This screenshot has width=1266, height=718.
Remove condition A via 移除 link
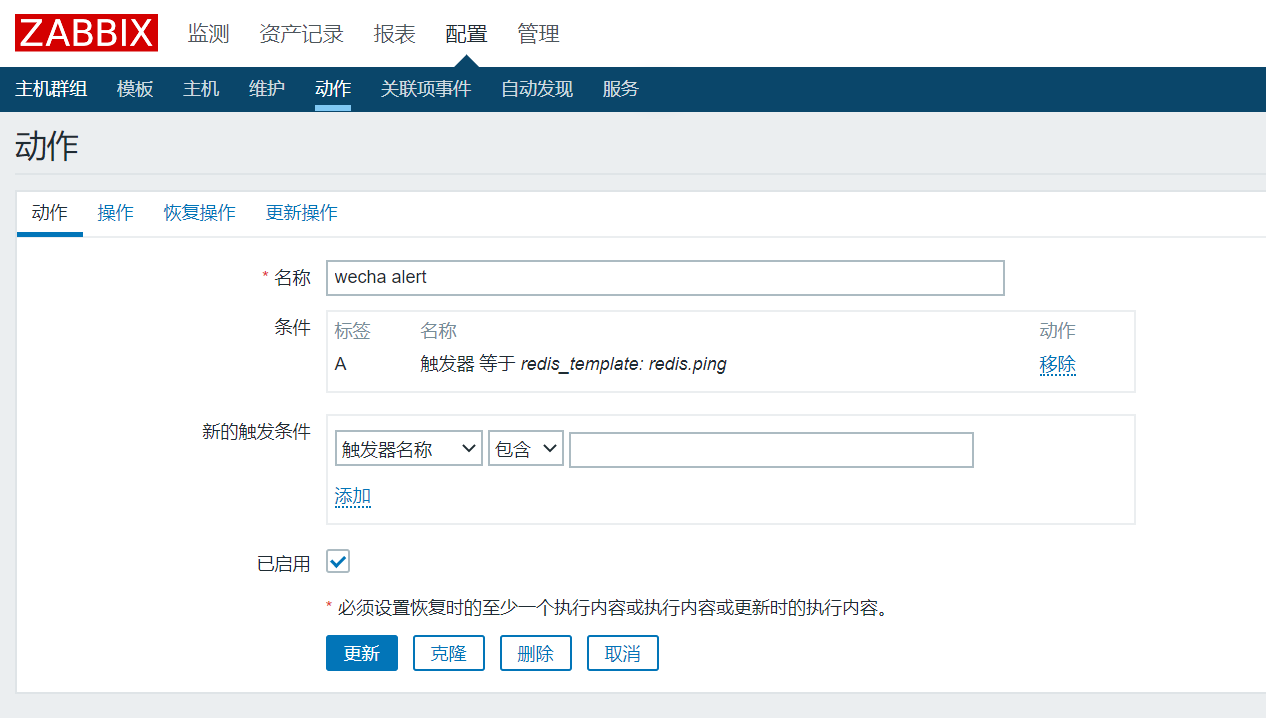click(1057, 365)
